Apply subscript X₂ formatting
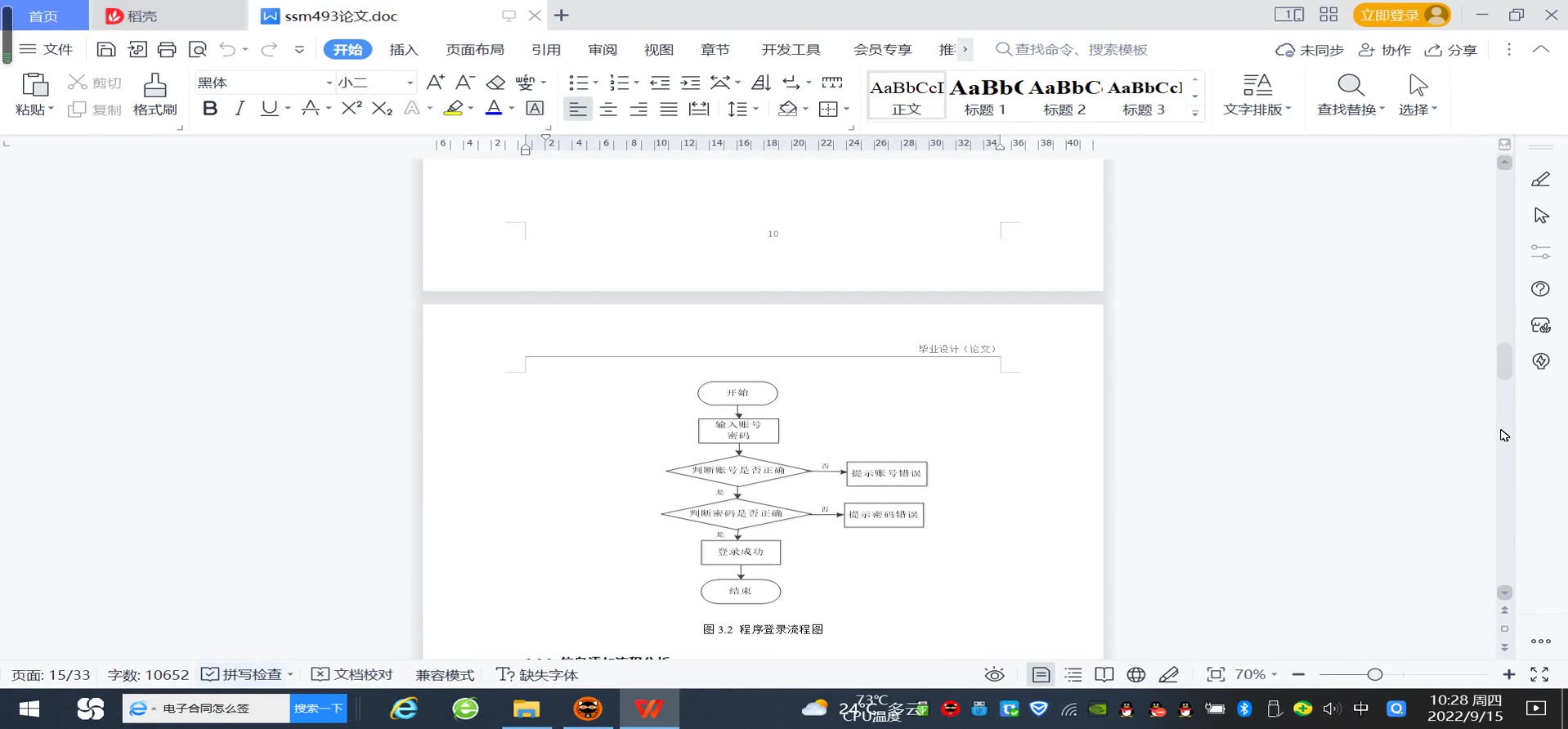 (x=382, y=109)
